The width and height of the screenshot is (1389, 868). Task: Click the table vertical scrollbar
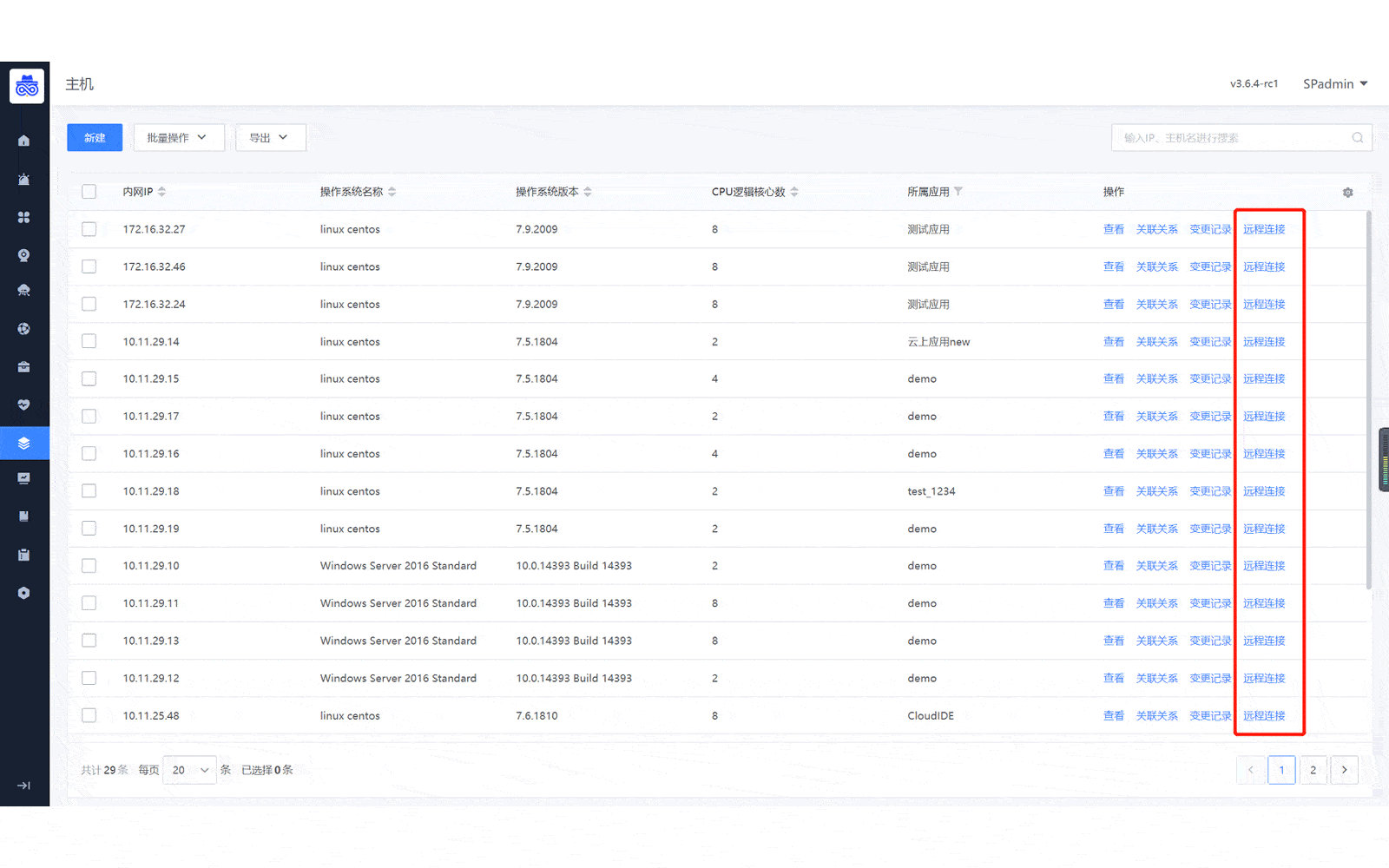click(1369, 399)
